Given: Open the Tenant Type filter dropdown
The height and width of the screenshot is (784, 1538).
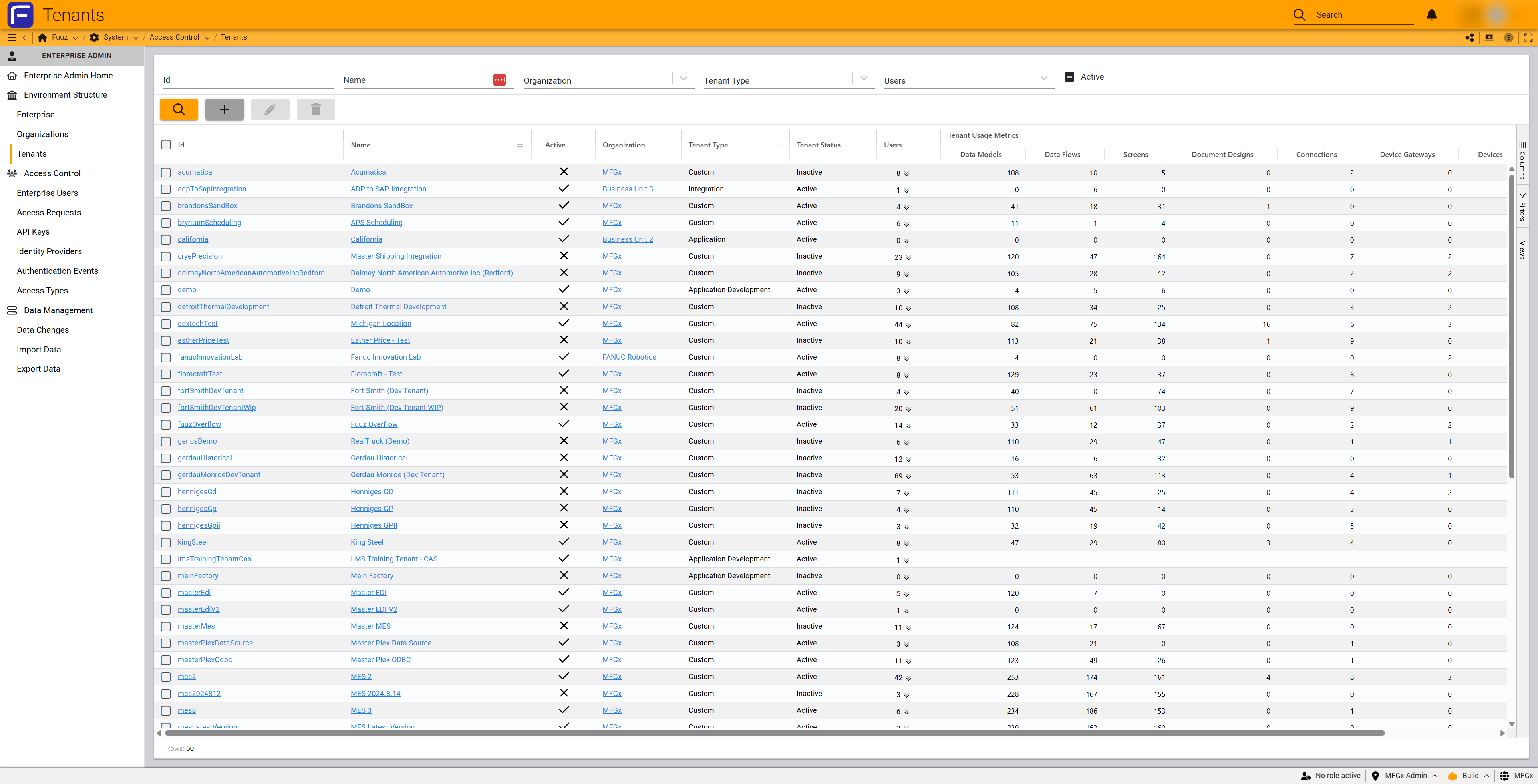Looking at the screenshot, I should pyautogui.click(x=864, y=79).
